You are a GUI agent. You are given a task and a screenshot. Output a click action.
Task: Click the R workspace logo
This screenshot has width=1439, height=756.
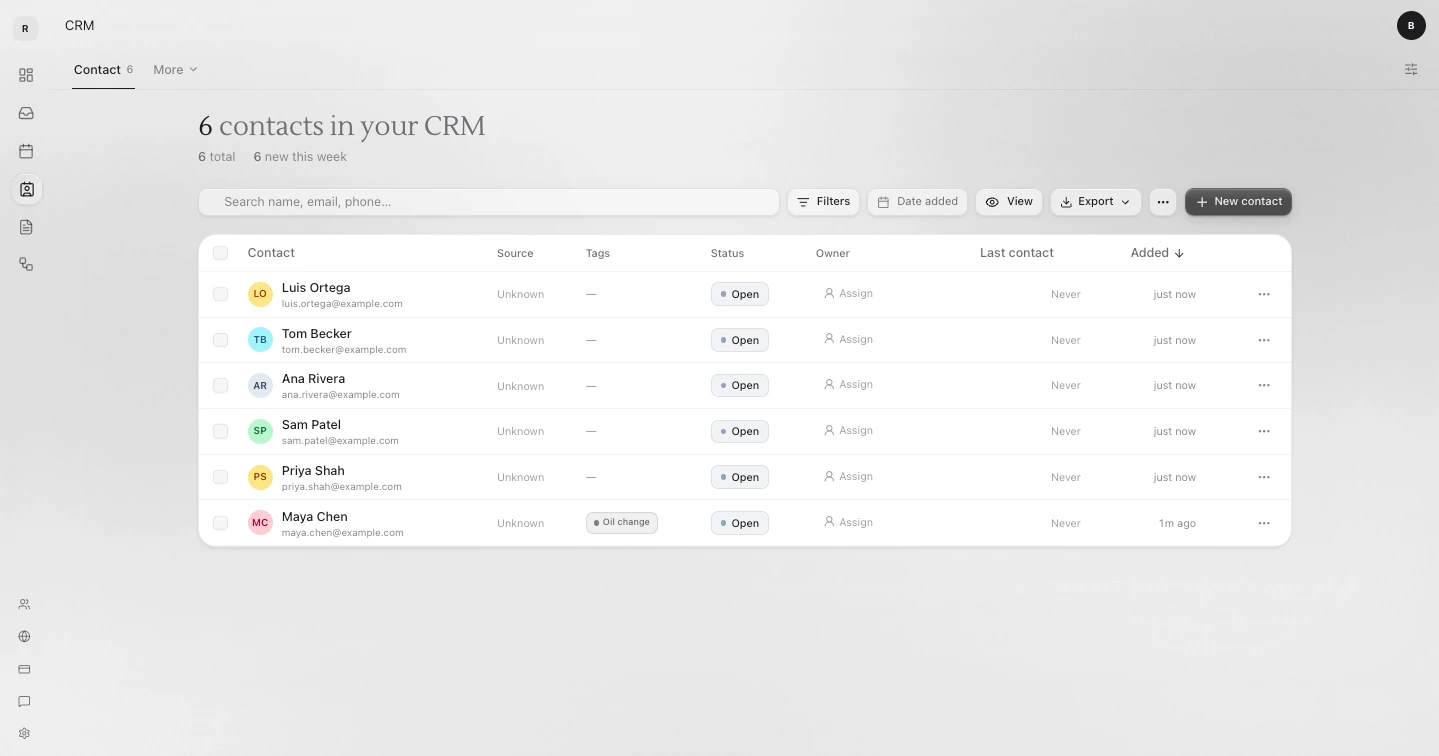click(x=25, y=28)
